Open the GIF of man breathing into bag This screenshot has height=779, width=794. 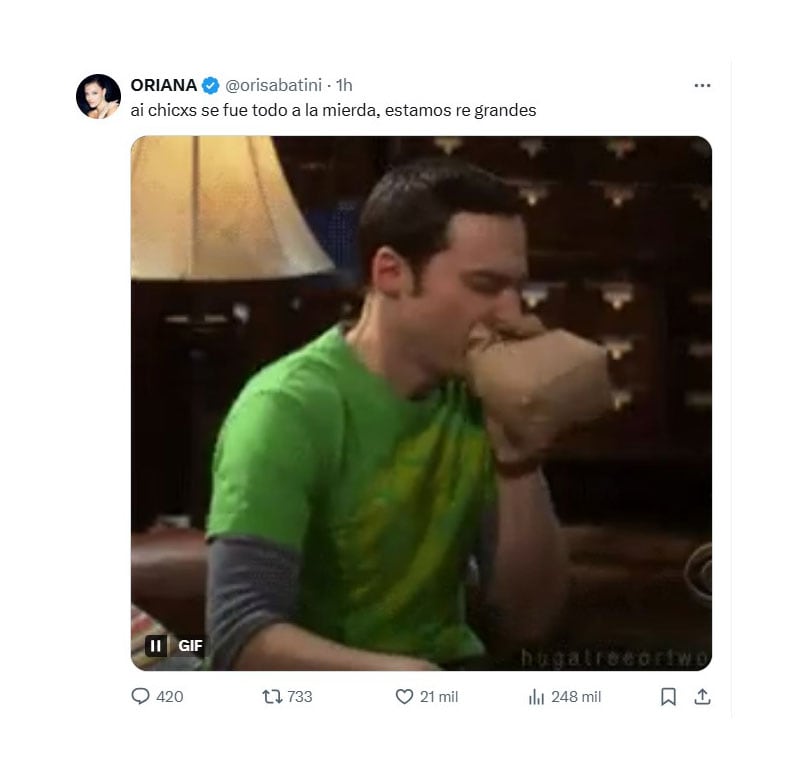pos(420,400)
